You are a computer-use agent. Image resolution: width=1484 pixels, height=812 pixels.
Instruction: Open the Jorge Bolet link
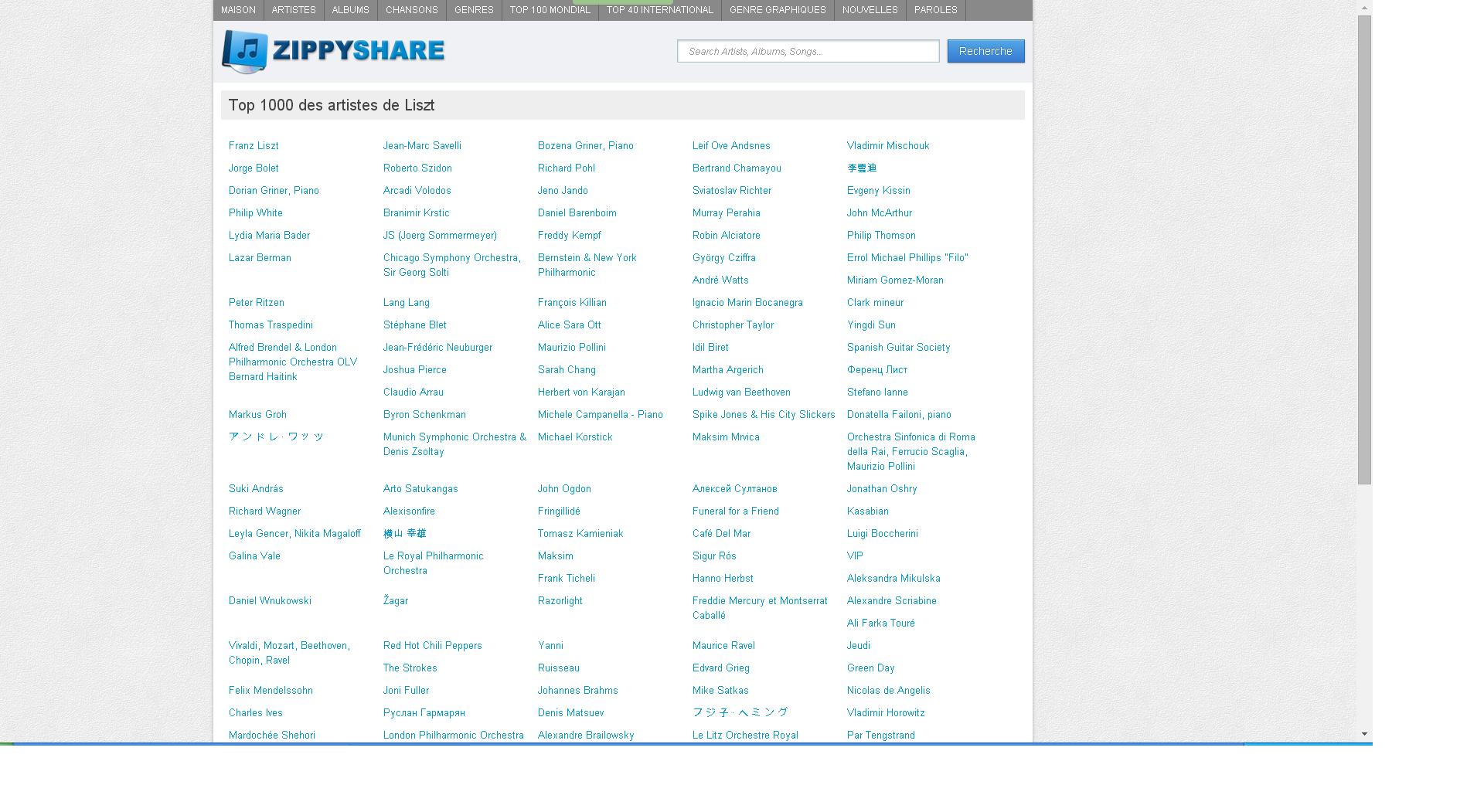254,168
